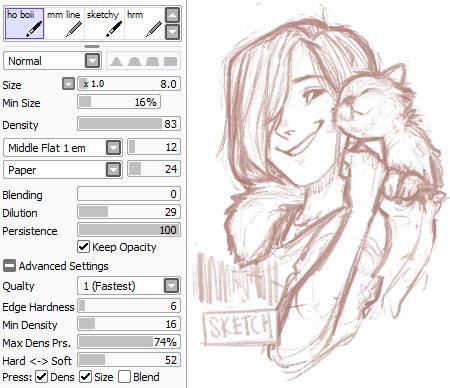Adjust the Max Dens Prs. slider at 74%
The width and height of the screenshot is (450, 388).
129,342
